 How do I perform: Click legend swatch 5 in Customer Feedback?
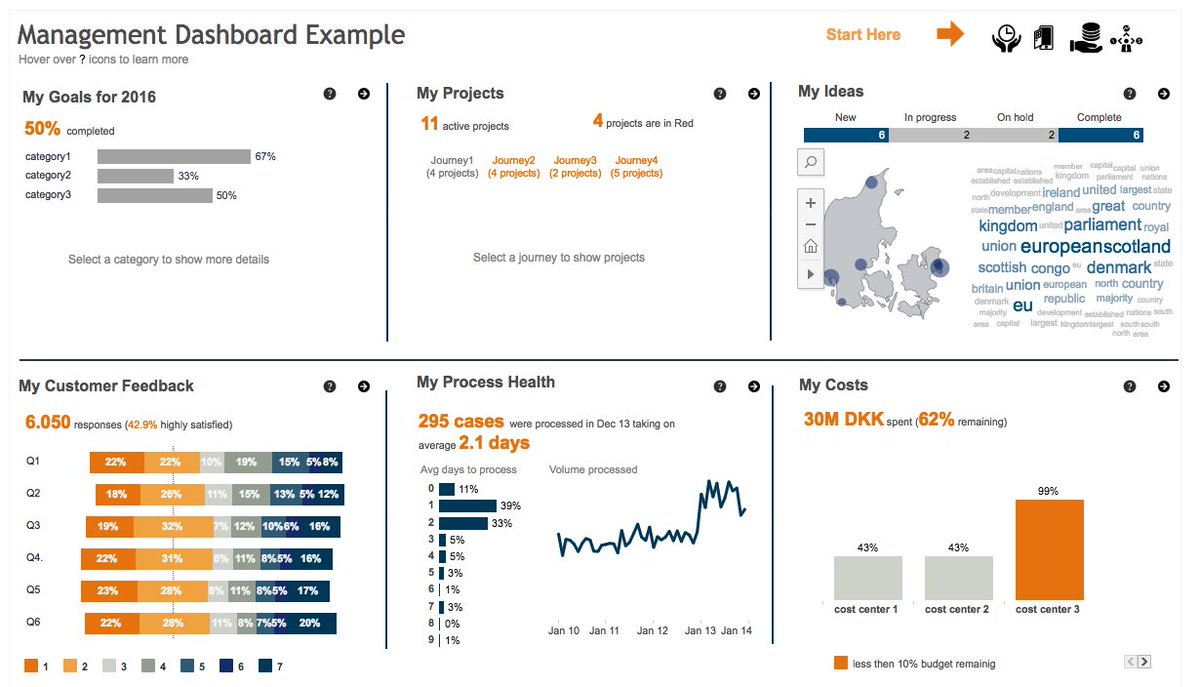tap(187, 665)
